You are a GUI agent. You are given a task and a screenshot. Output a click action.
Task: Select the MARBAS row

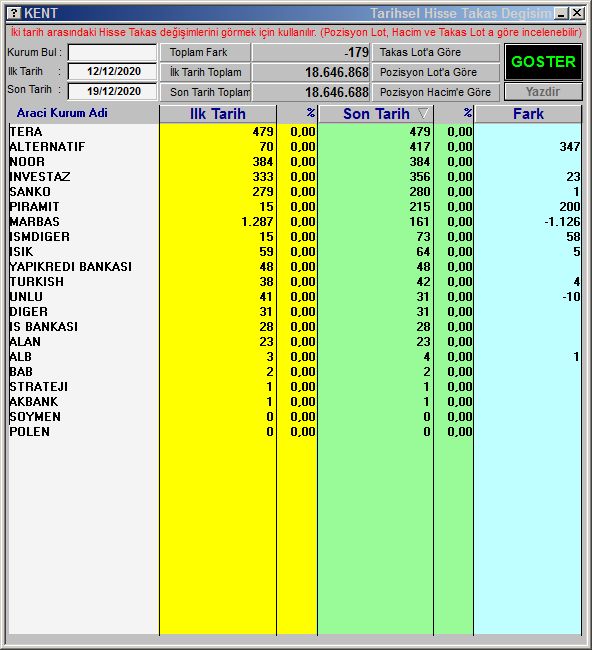[295, 221]
